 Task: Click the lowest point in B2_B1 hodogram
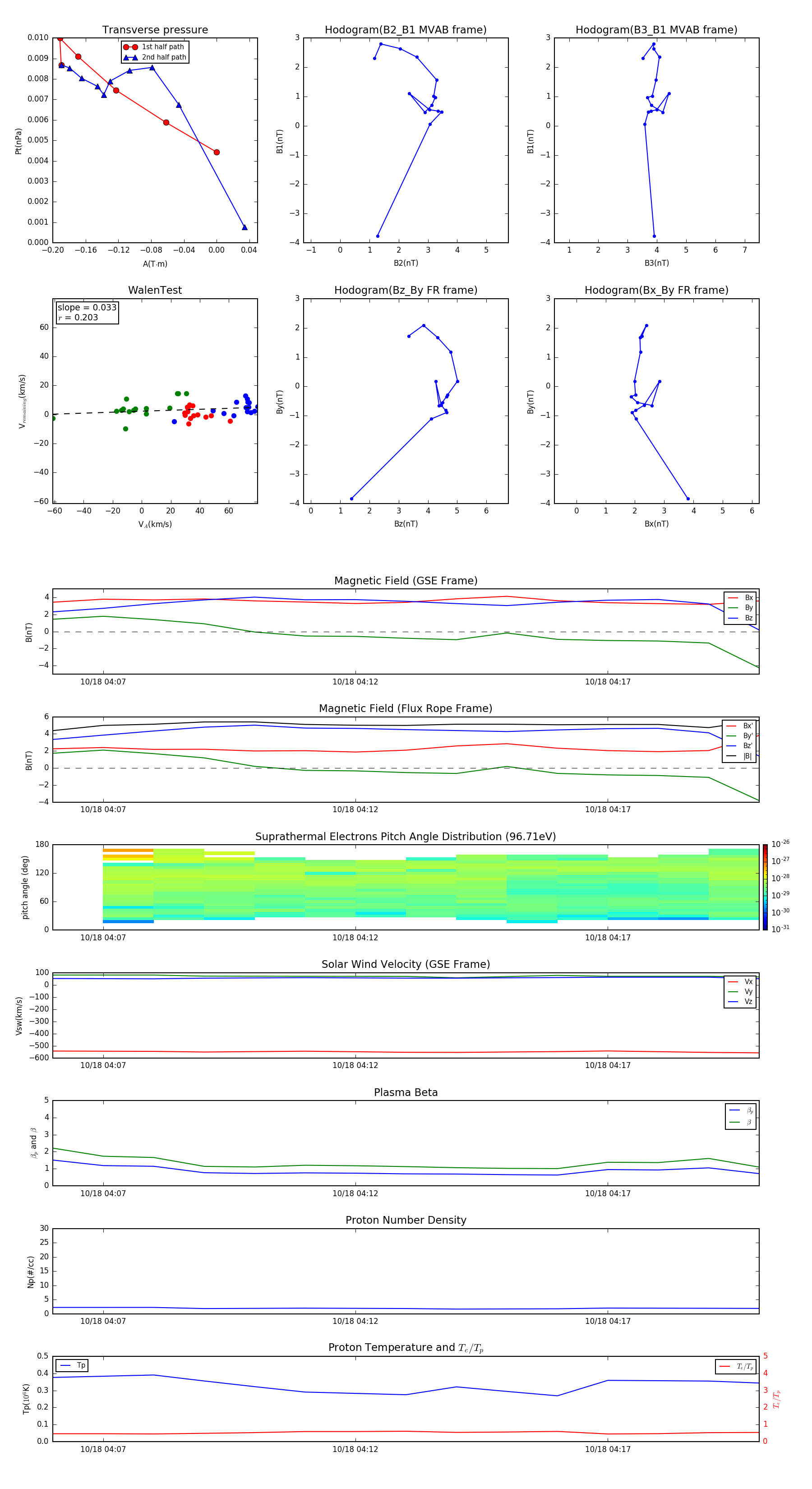click(x=378, y=236)
